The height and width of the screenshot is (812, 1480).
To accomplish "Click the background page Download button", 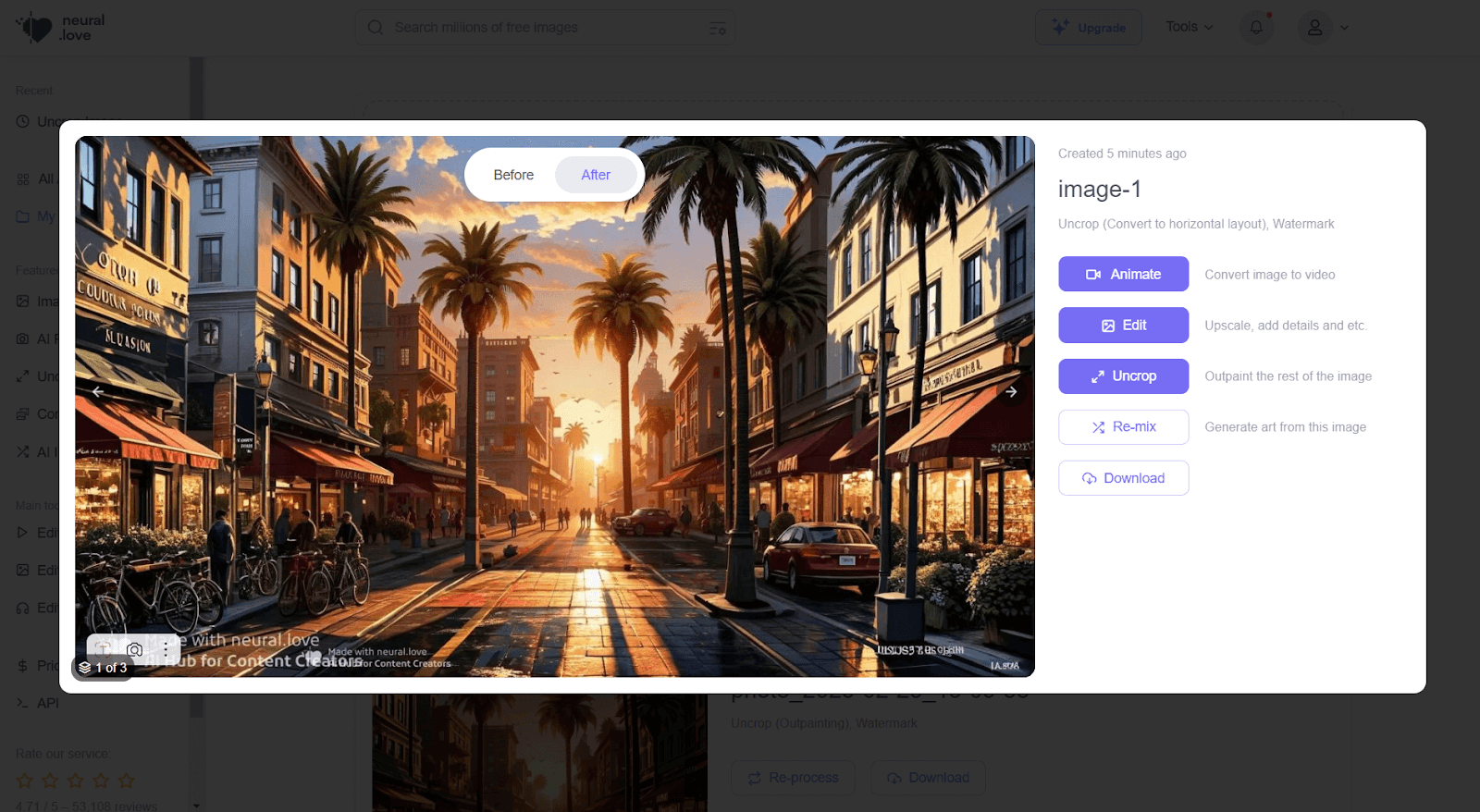I will 929,778.
